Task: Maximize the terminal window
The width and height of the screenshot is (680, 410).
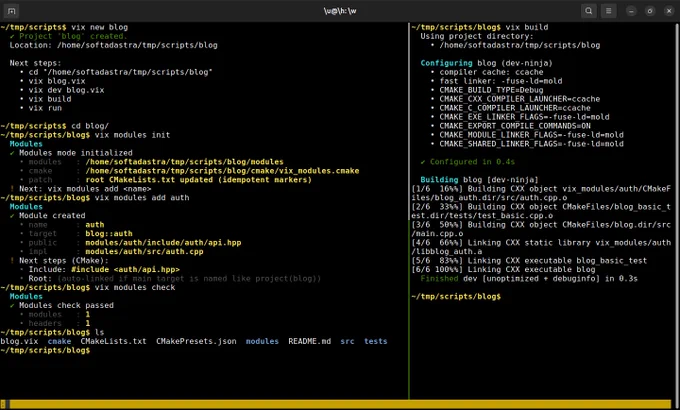Action: (650, 11)
